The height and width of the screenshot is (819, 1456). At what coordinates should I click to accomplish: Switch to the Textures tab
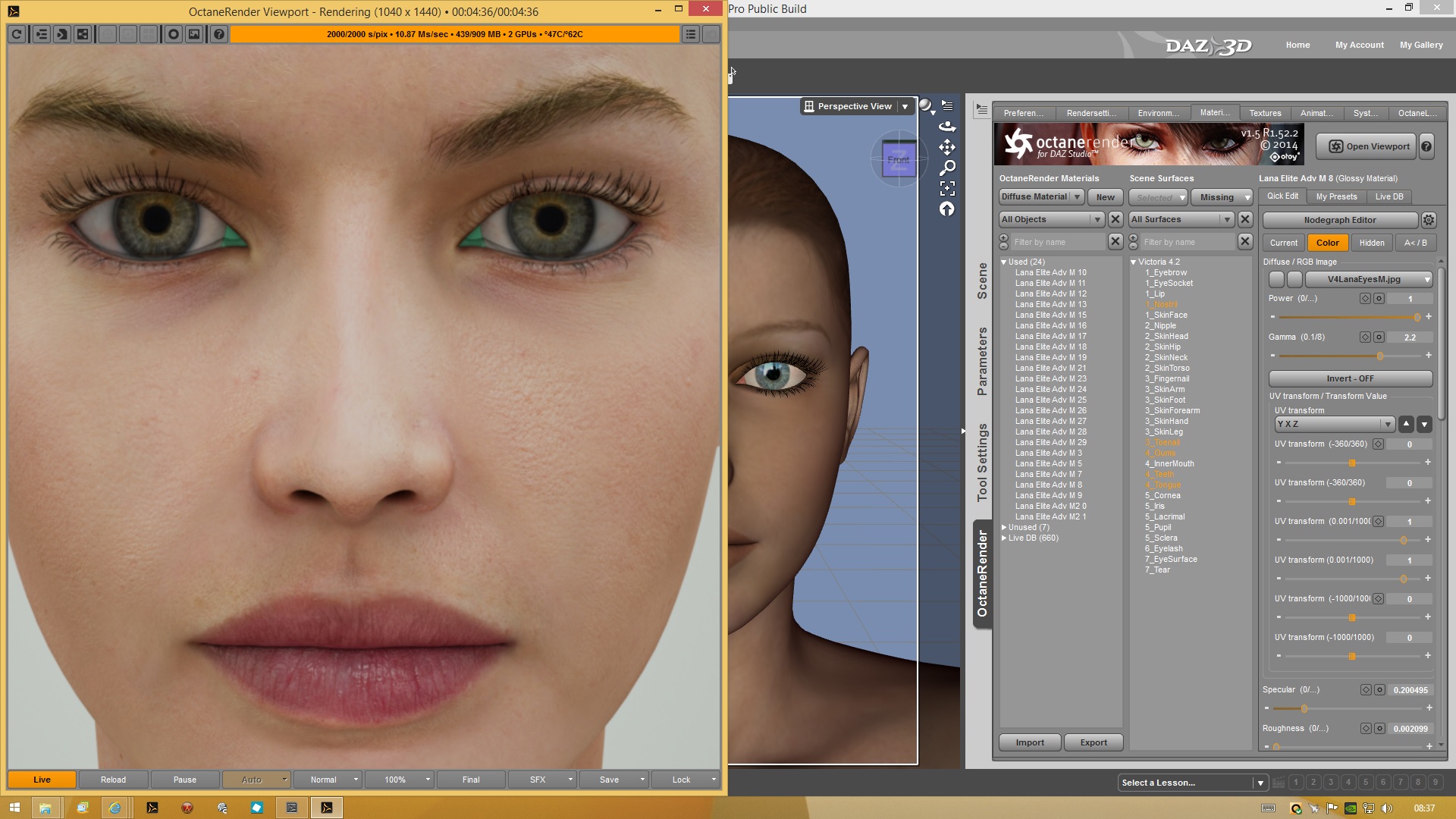[1265, 113]
